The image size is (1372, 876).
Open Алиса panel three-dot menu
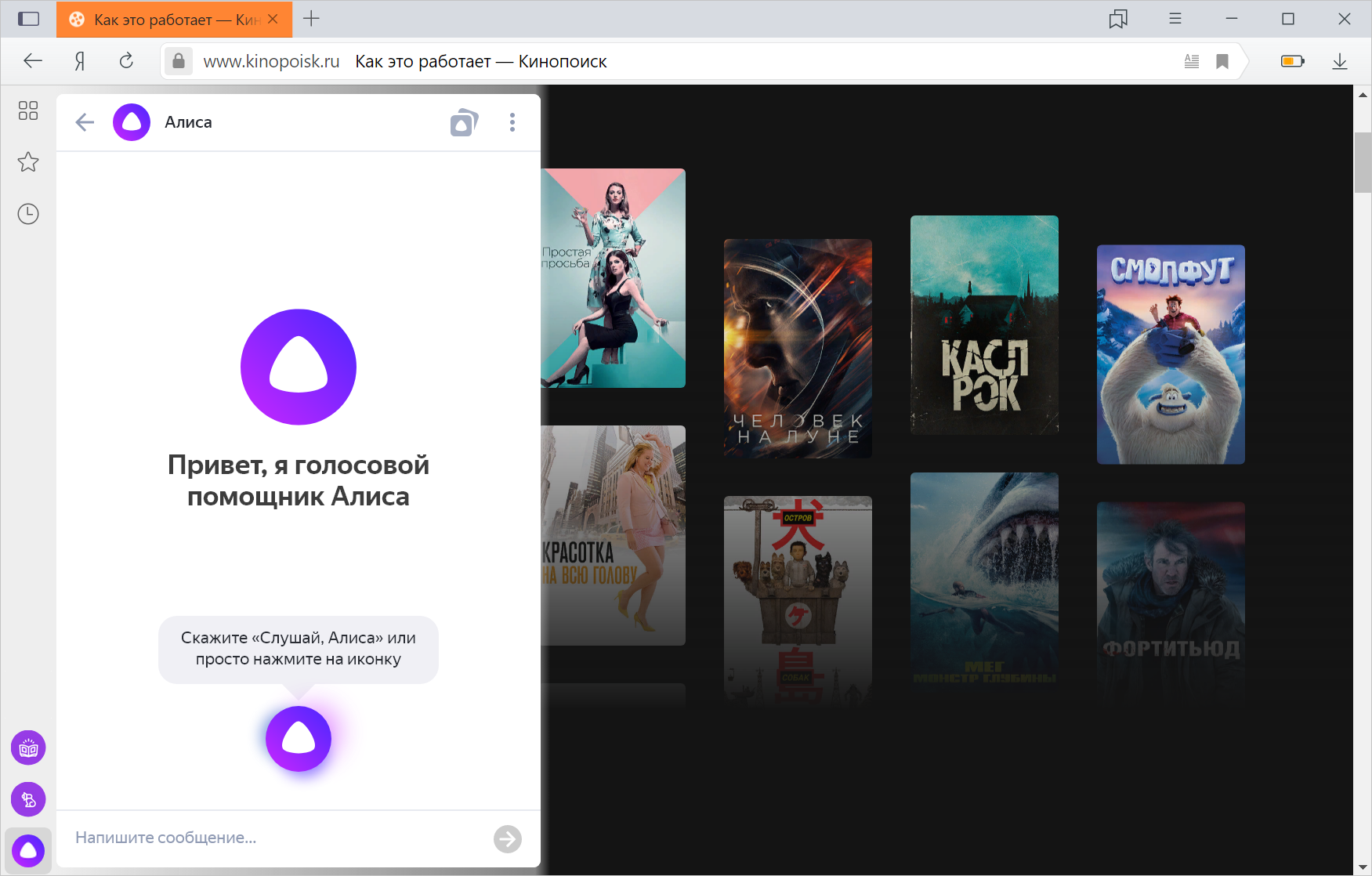(x=512, y=122)
